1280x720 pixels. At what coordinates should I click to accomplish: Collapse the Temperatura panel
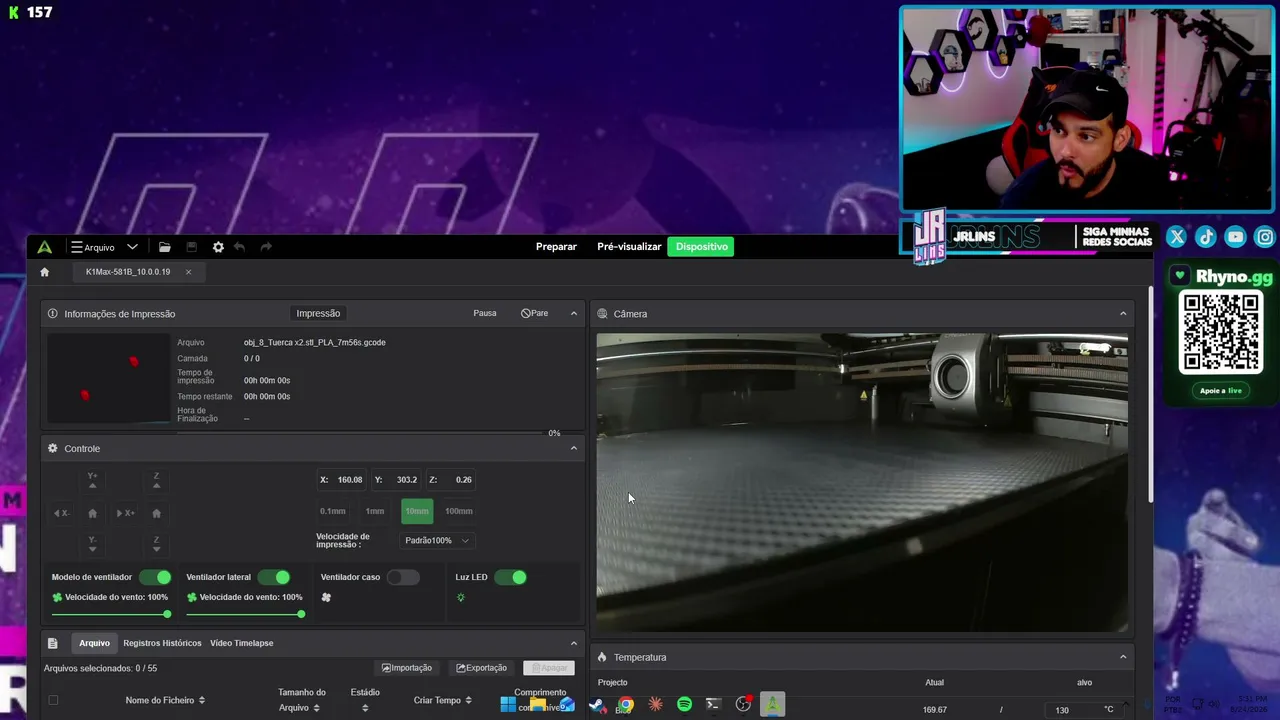[x=1123, y=657]
